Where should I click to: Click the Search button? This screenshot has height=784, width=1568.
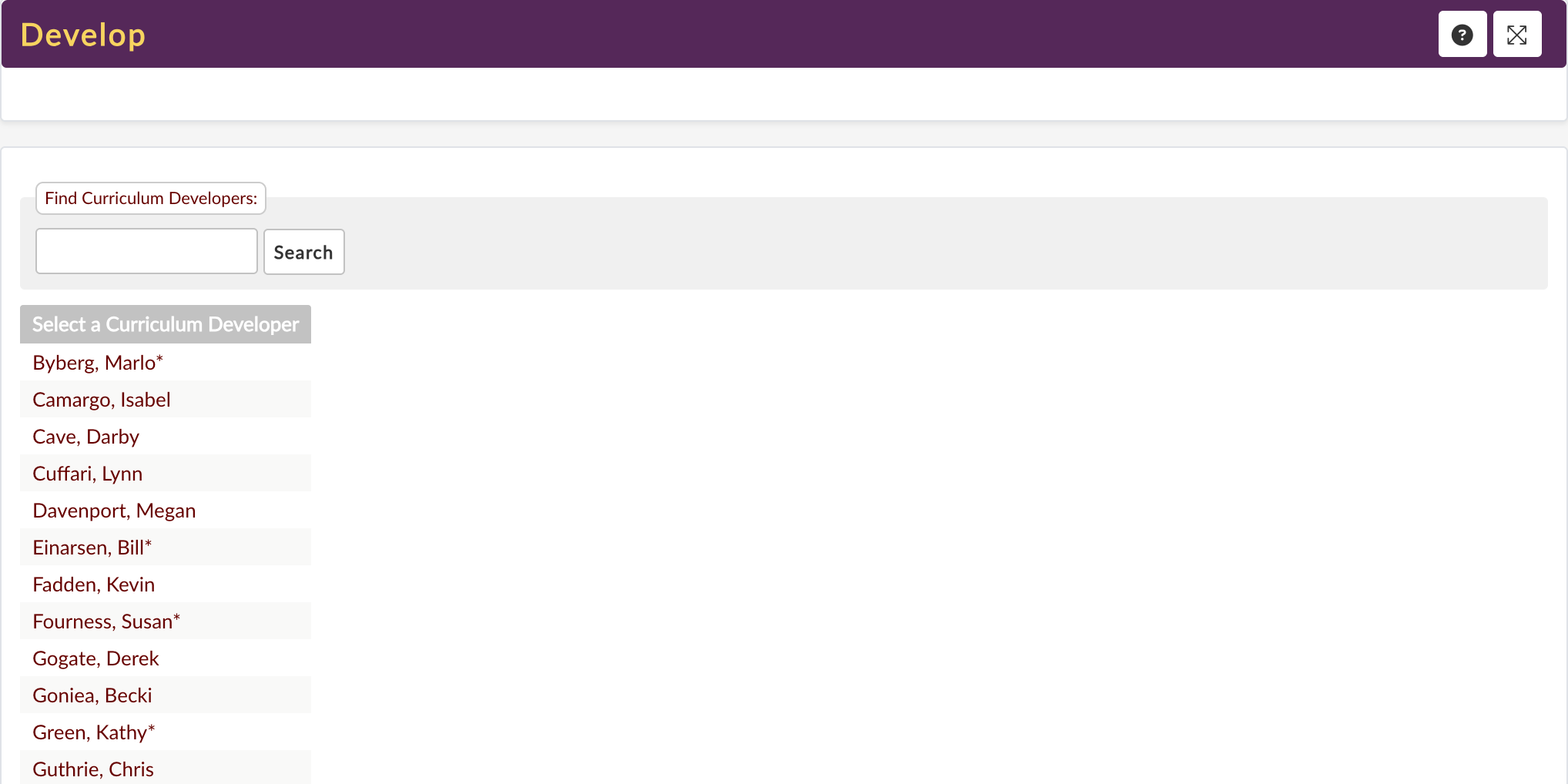click(x=303, y=252)
